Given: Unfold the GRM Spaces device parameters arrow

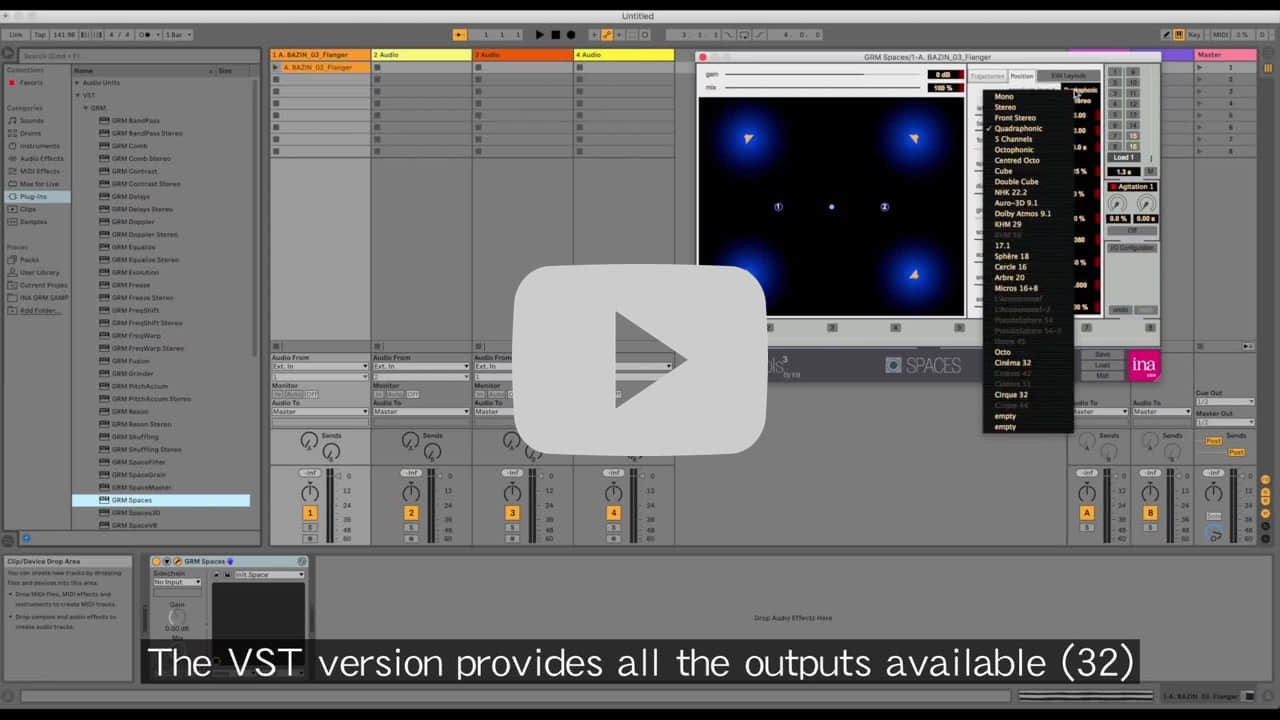Looking at the screenshot, I should tap(167, 562).
